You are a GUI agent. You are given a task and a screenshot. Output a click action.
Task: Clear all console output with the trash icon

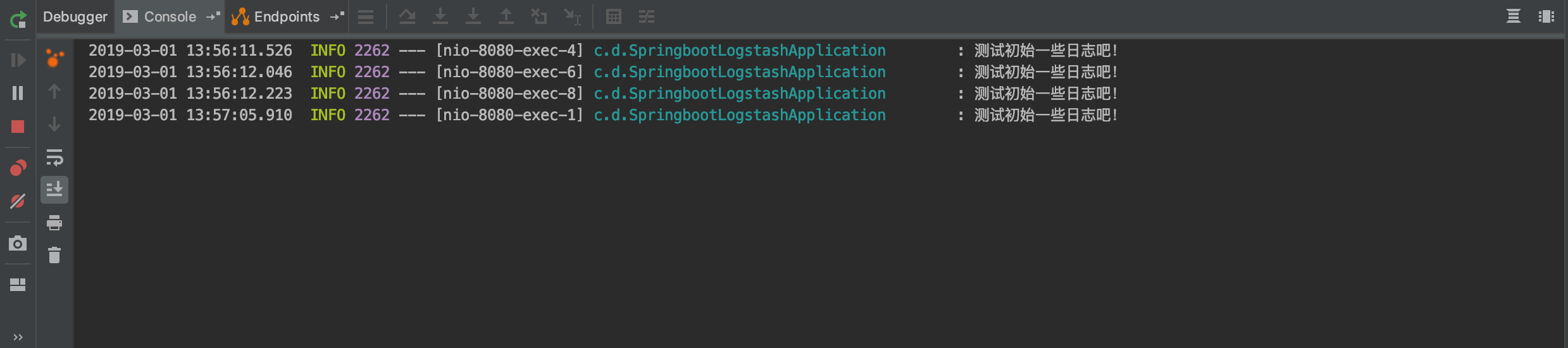point(54,255)
